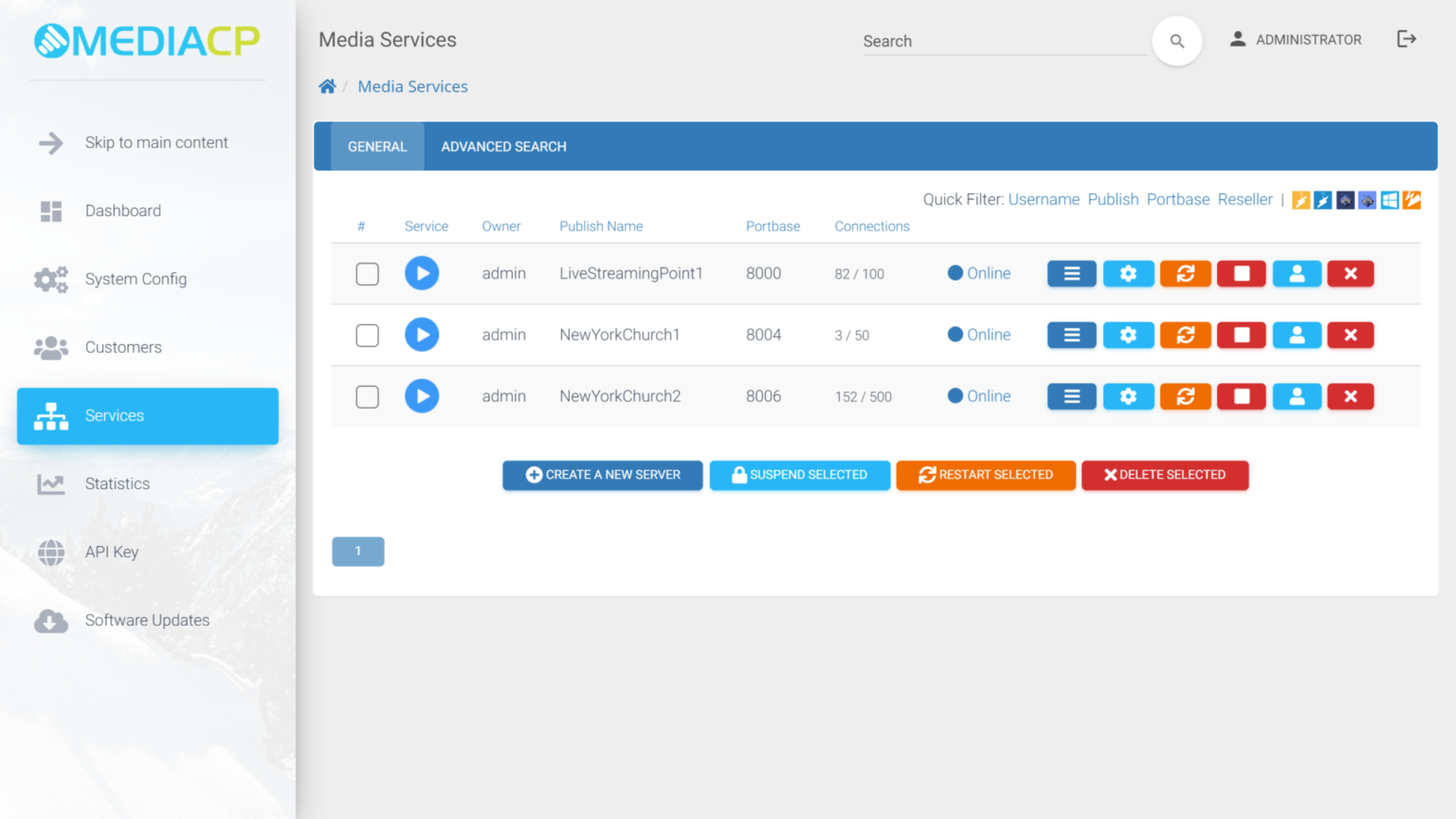Stop the NewYorkChurch2 service with red stop icon
This screenshot has height=819, width=1456.
(1241, 396)
